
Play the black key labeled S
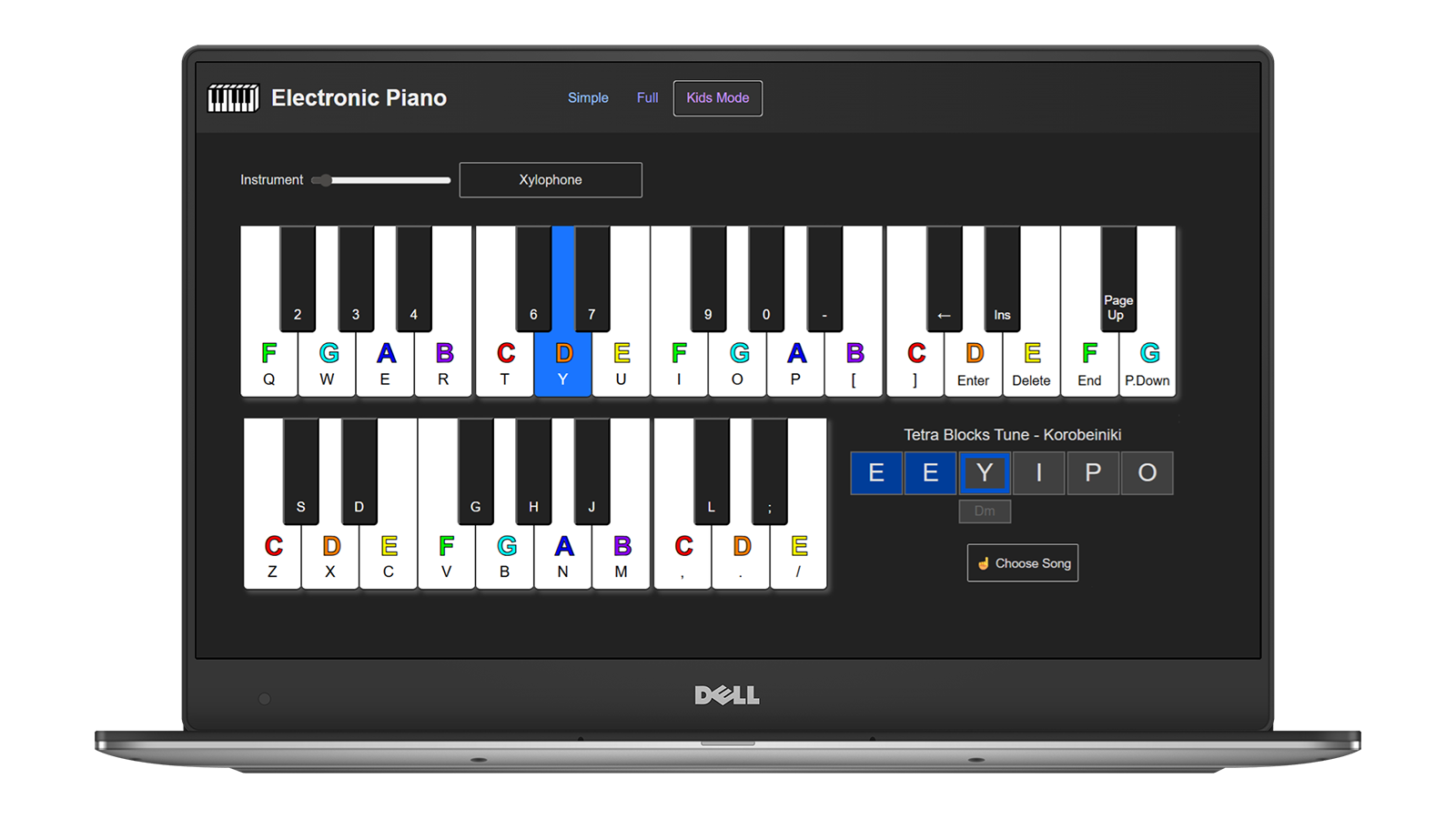click(300, 473)
